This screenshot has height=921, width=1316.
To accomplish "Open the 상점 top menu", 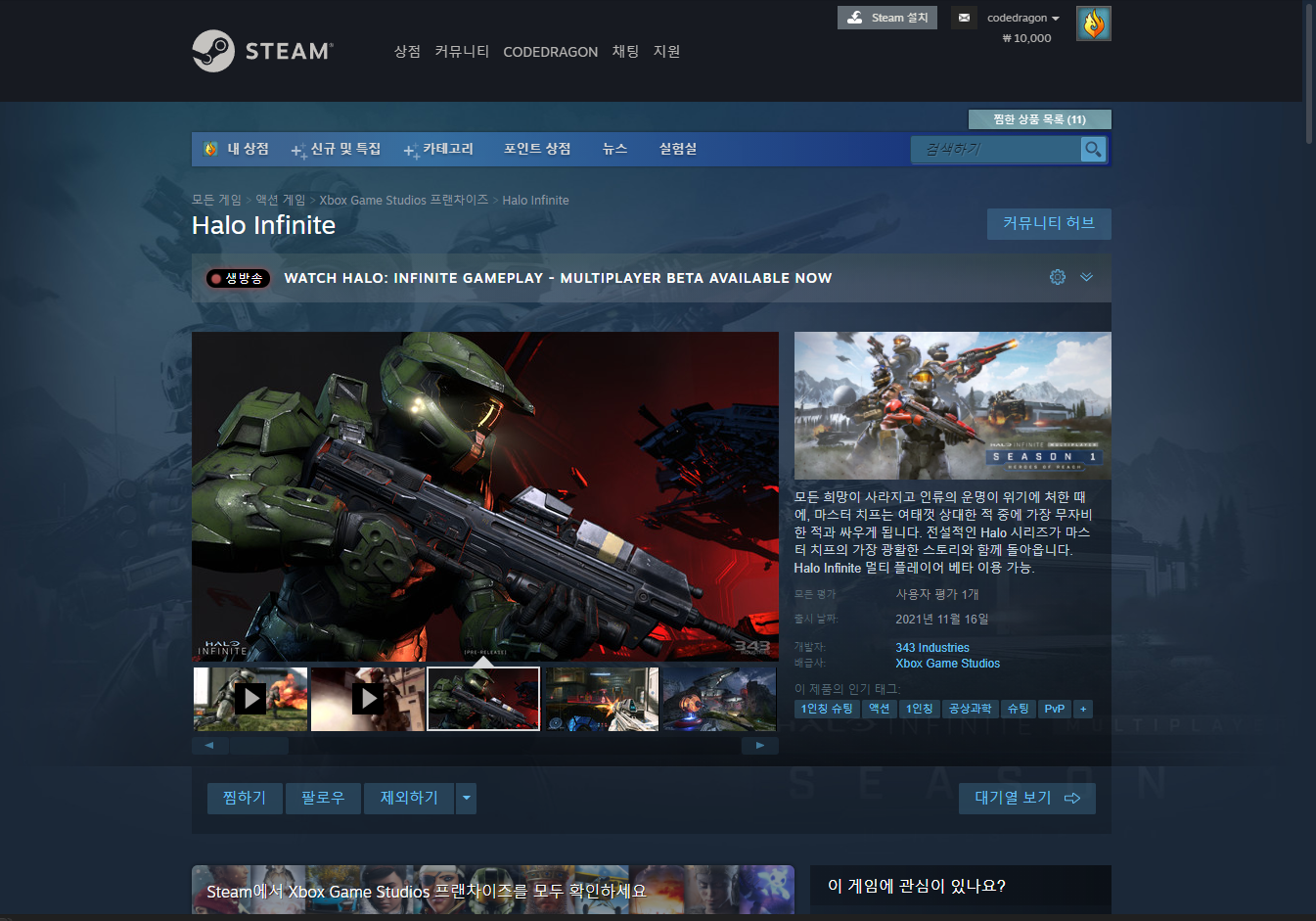I will (x=407, y=51).
